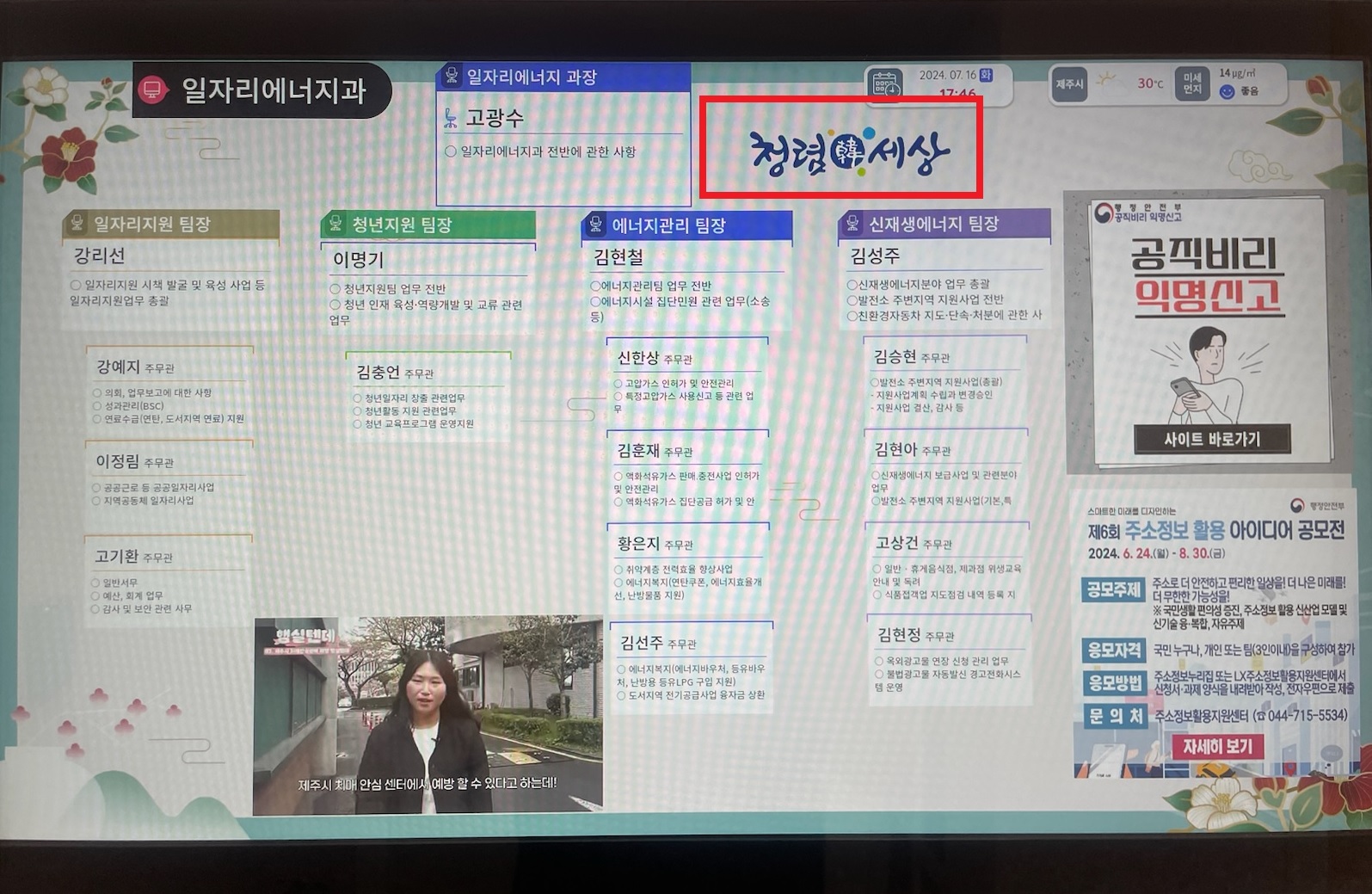Select the 일자리지원 팀장 header
Screen dimensions: 1372x894
171,224
